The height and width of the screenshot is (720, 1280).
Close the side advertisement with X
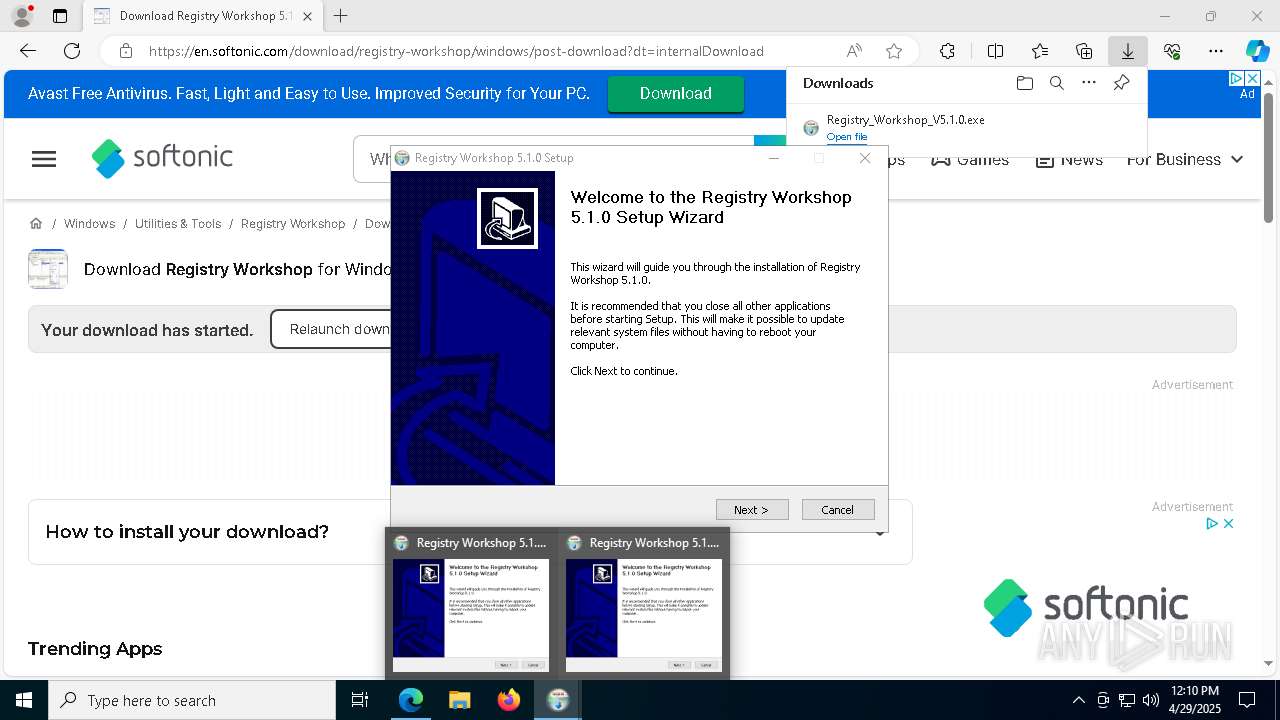tap(1228, 523)
